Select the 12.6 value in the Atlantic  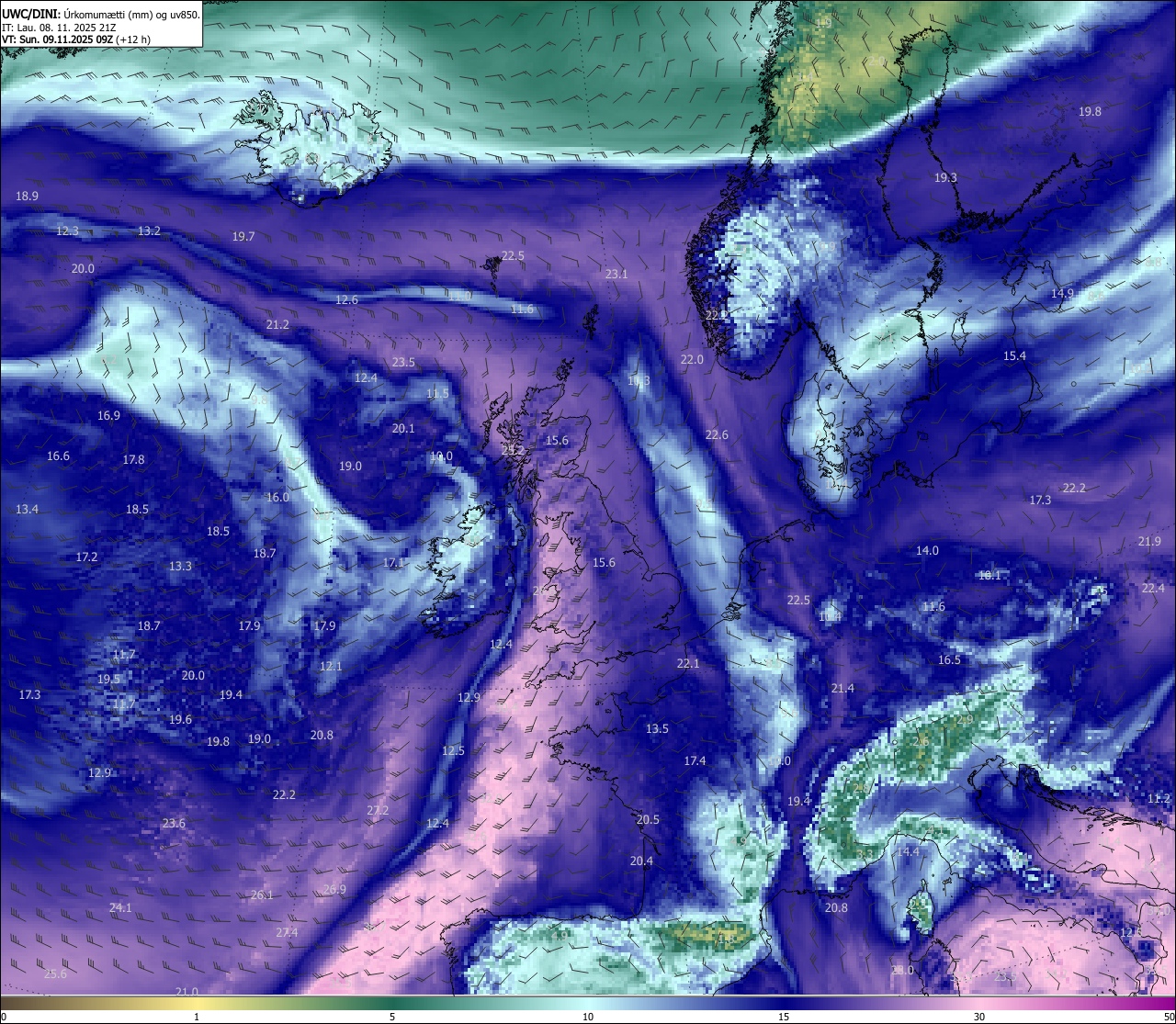[x=346, y=299]
